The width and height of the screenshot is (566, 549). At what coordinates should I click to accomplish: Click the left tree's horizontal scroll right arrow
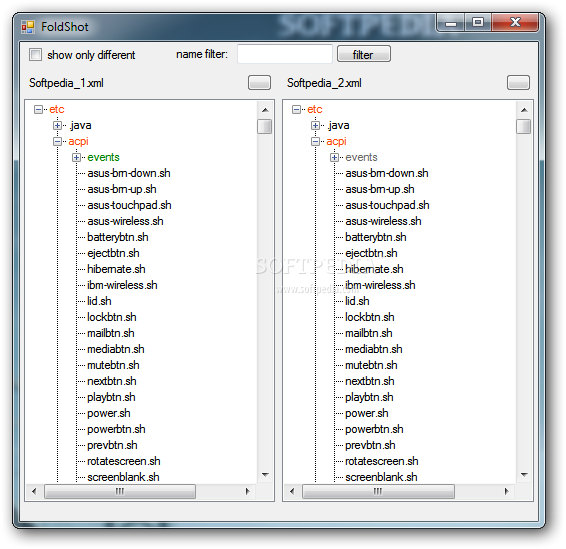[x=248, y=491]
